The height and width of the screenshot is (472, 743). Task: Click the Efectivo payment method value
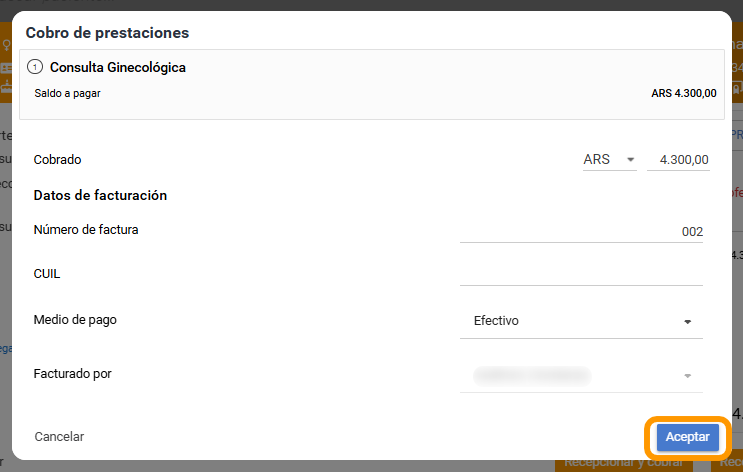pyautogui.click(x=496, y=321)
